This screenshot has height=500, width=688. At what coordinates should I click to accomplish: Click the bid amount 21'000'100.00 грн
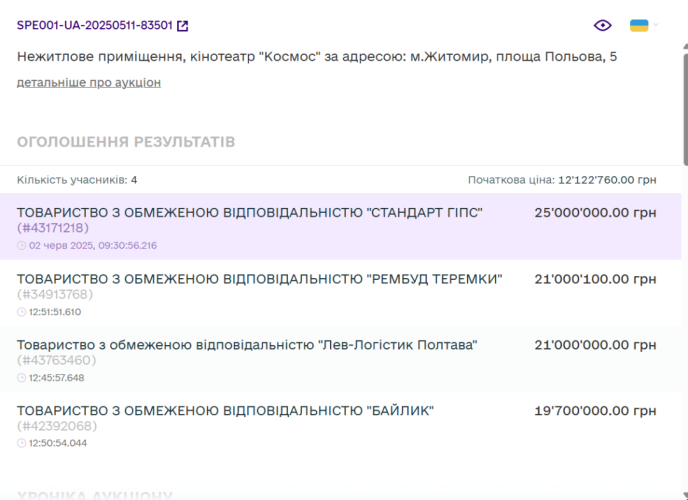[x=595, y=279]
